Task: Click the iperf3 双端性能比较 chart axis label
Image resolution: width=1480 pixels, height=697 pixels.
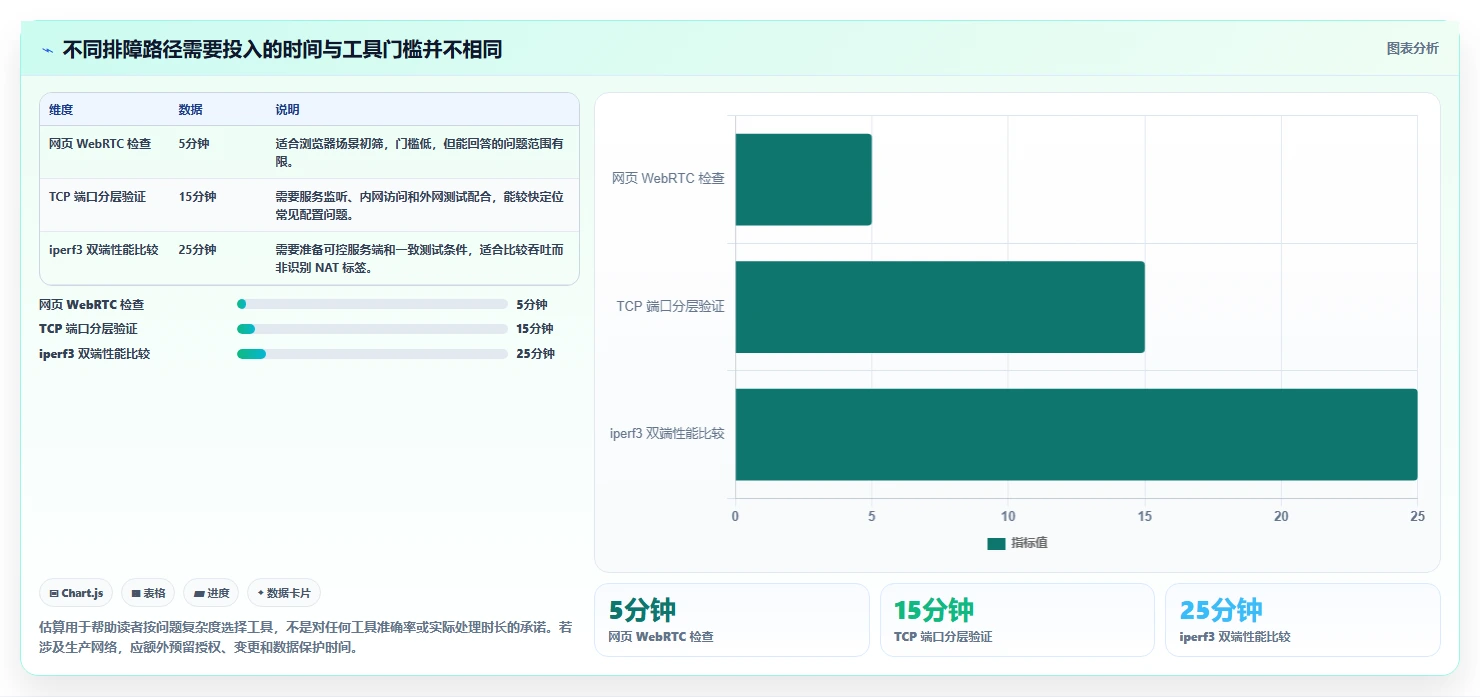Action: point(667,434)
